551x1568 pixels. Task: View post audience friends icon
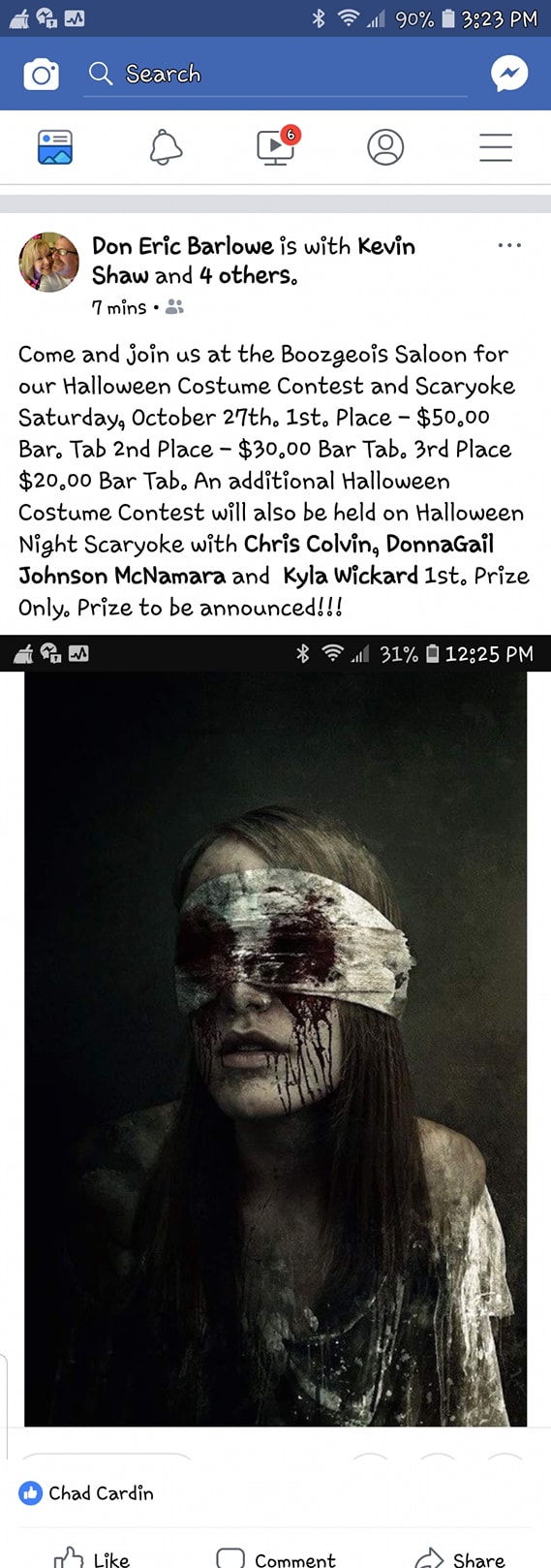(174, 307)
